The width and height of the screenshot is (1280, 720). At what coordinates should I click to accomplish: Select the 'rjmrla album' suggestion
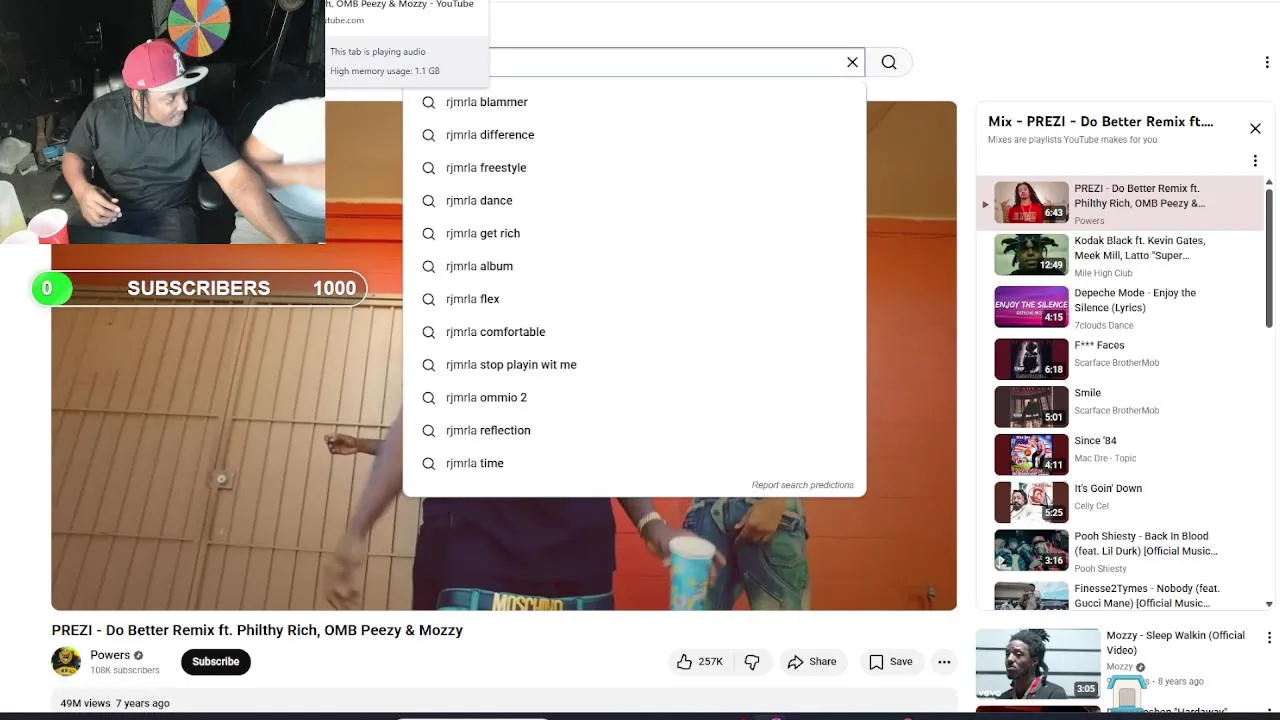point(634,266)
